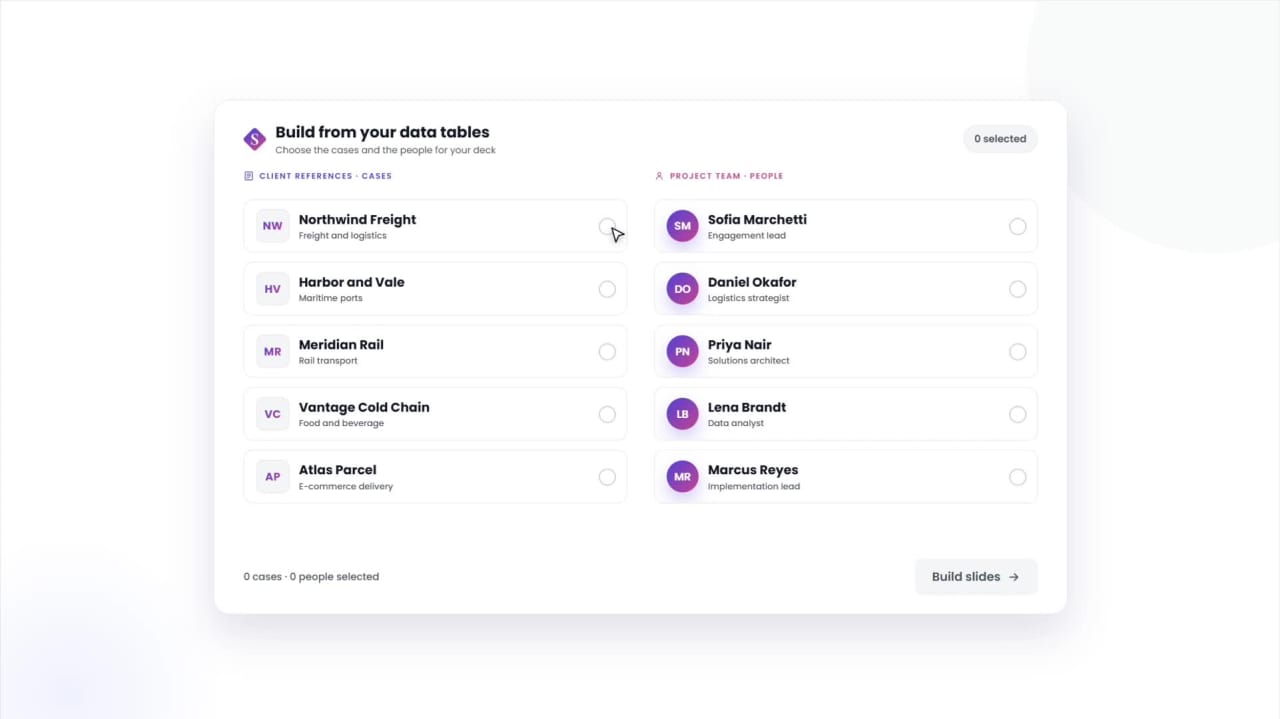Click the Logistics strategist role text
Screen dimensions: 1280x719
pos(749,298)
